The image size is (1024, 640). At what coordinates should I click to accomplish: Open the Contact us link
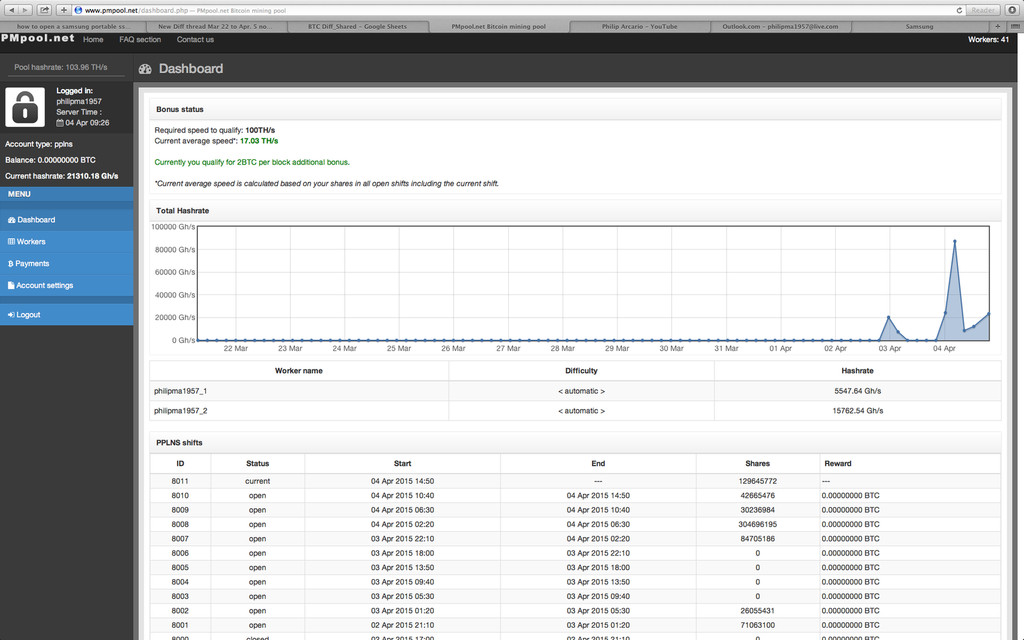(x=195, y=40)
